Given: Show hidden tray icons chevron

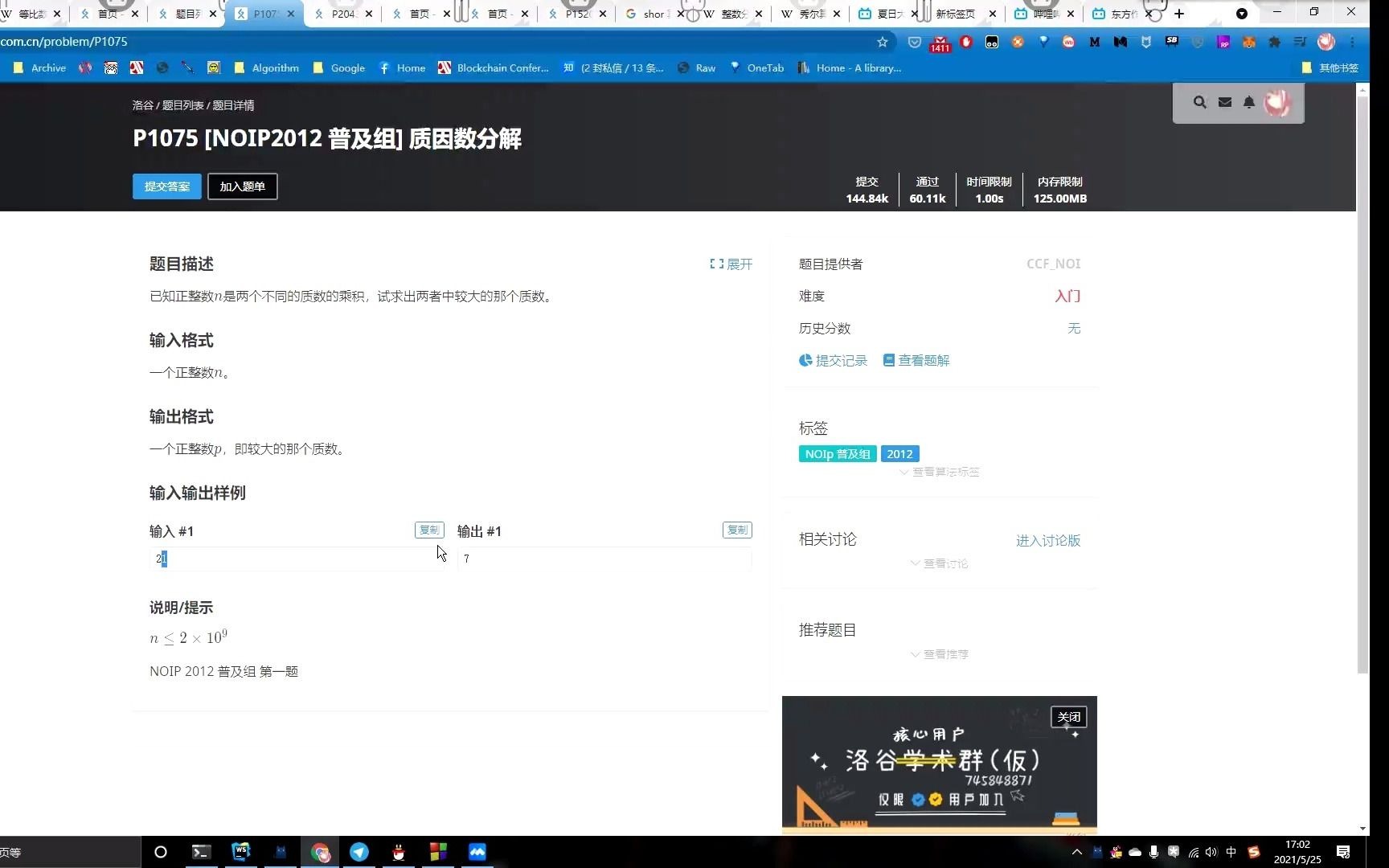Looking at the screenshot, I should (x=1077, y=852).
